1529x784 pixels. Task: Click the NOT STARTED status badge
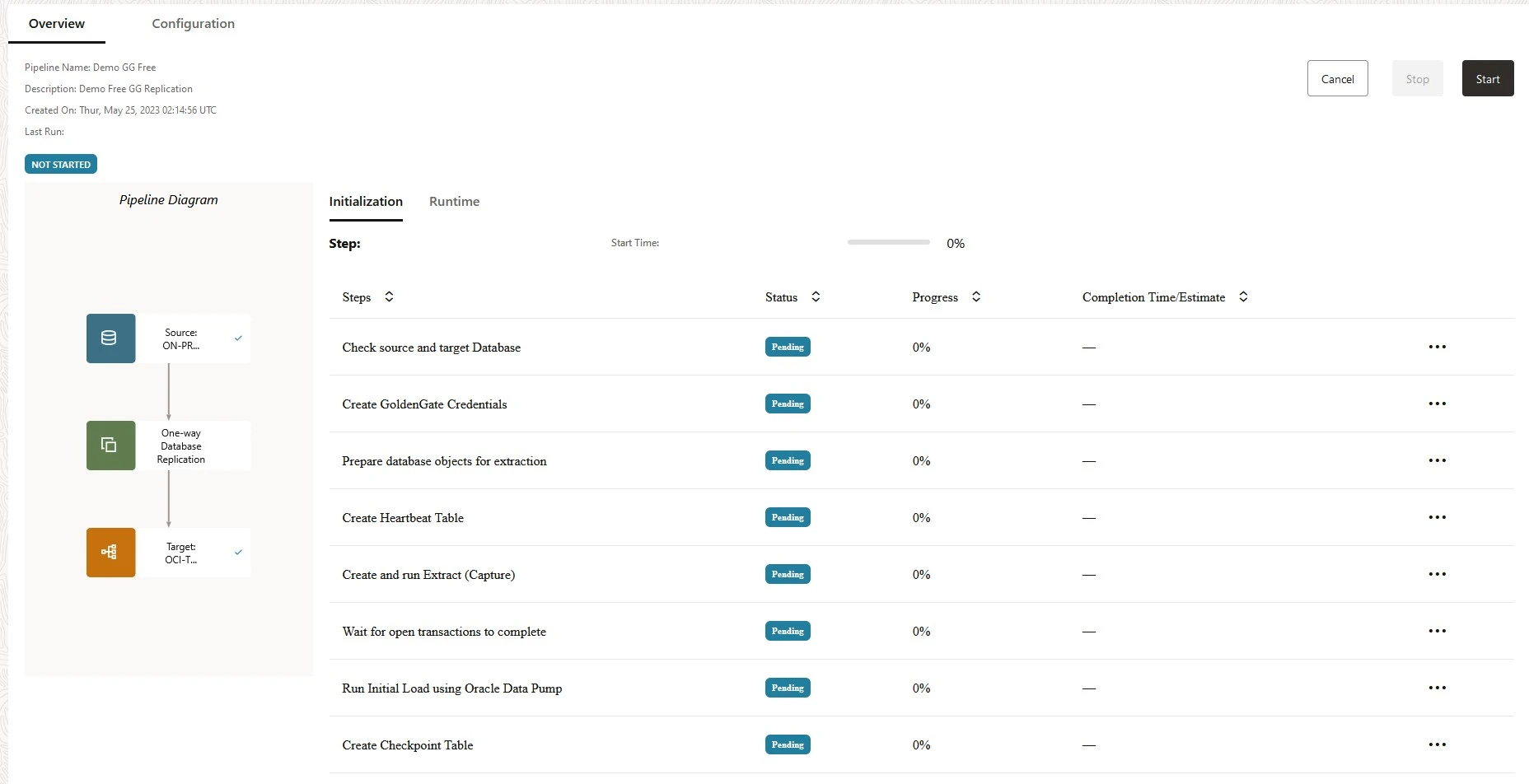(x=61, y=165)
